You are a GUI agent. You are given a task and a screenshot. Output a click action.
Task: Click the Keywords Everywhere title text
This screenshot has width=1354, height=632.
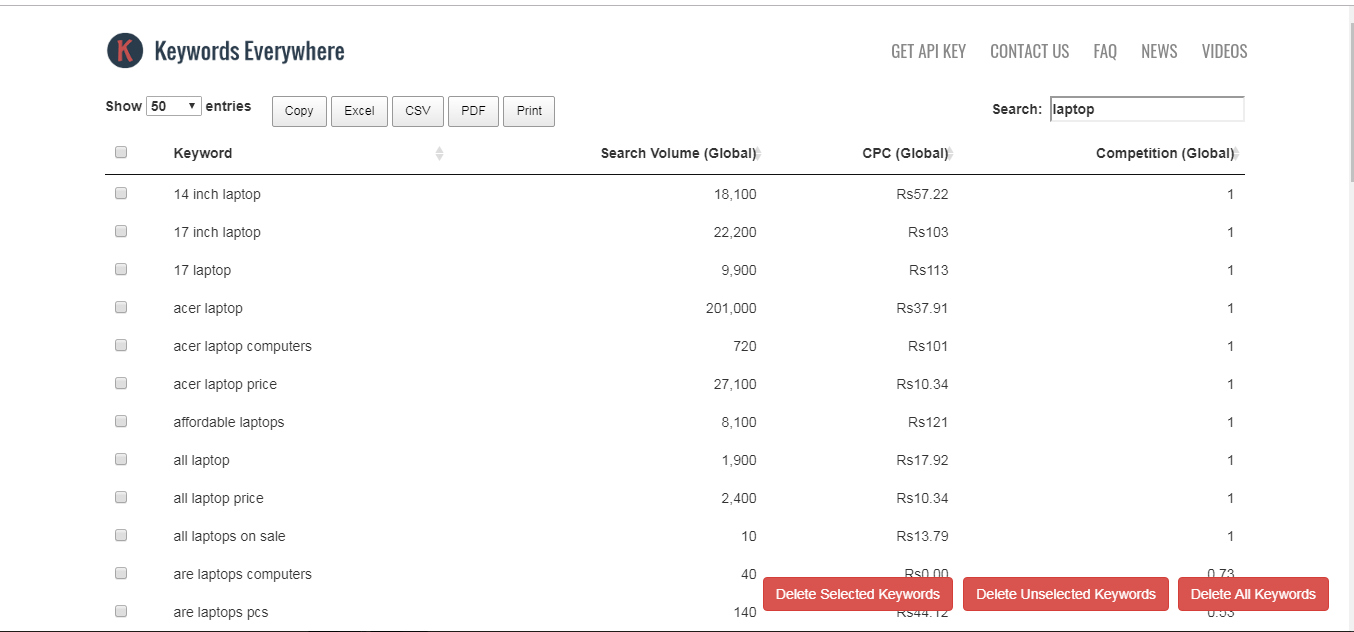249,51
